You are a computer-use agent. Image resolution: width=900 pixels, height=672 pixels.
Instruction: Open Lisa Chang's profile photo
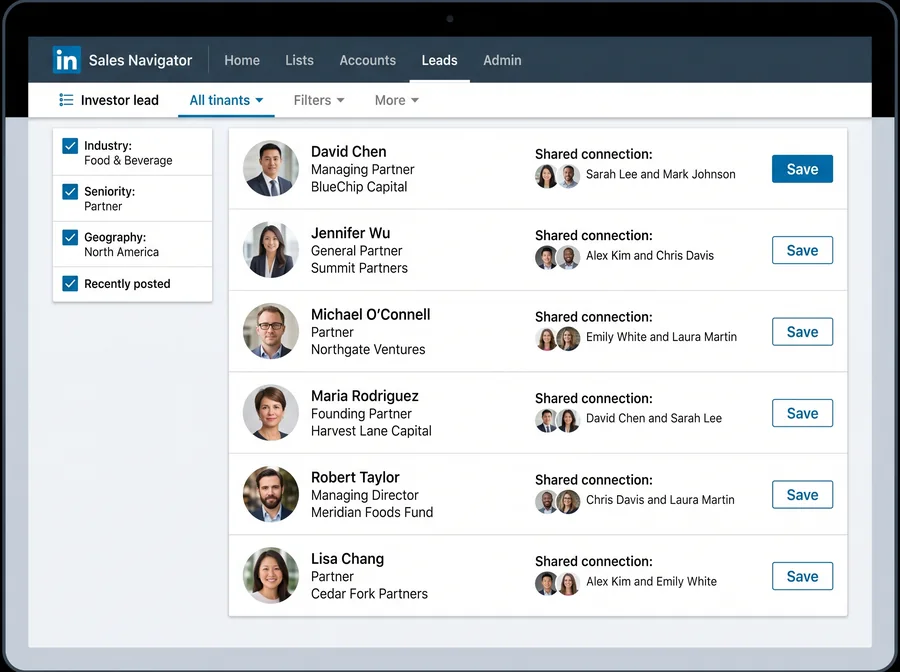(x=271, y=576)
